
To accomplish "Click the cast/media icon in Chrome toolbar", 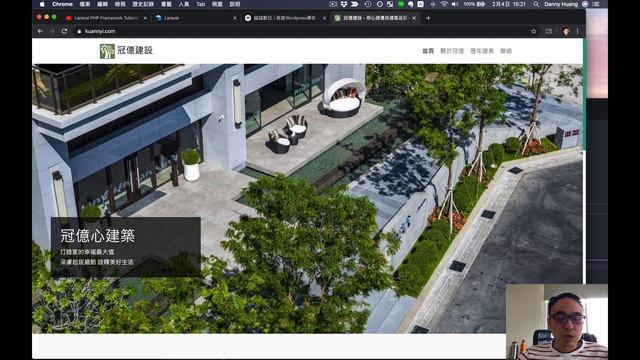I will pos(549,31).
